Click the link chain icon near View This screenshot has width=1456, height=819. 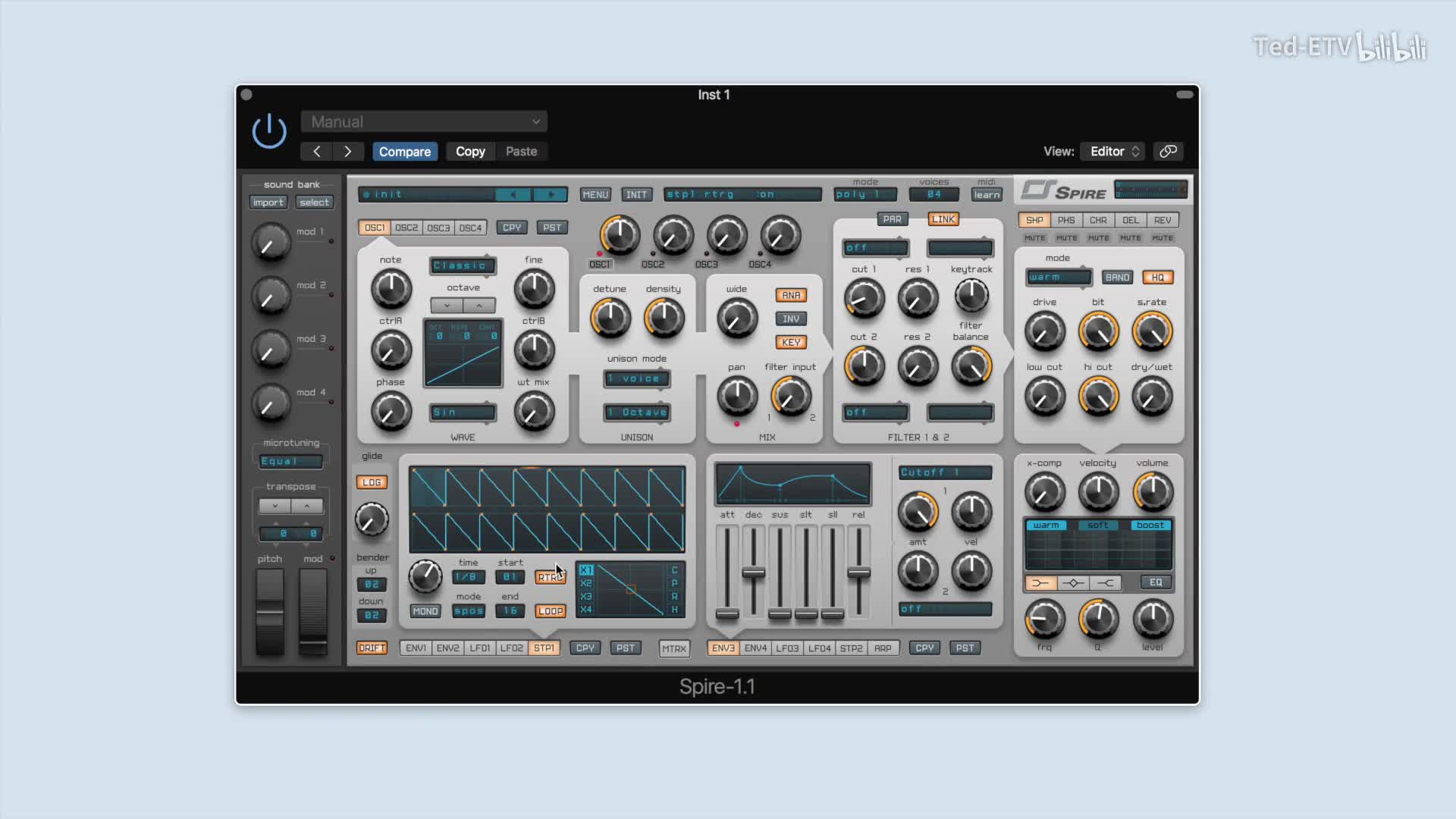coord(1168,151)
